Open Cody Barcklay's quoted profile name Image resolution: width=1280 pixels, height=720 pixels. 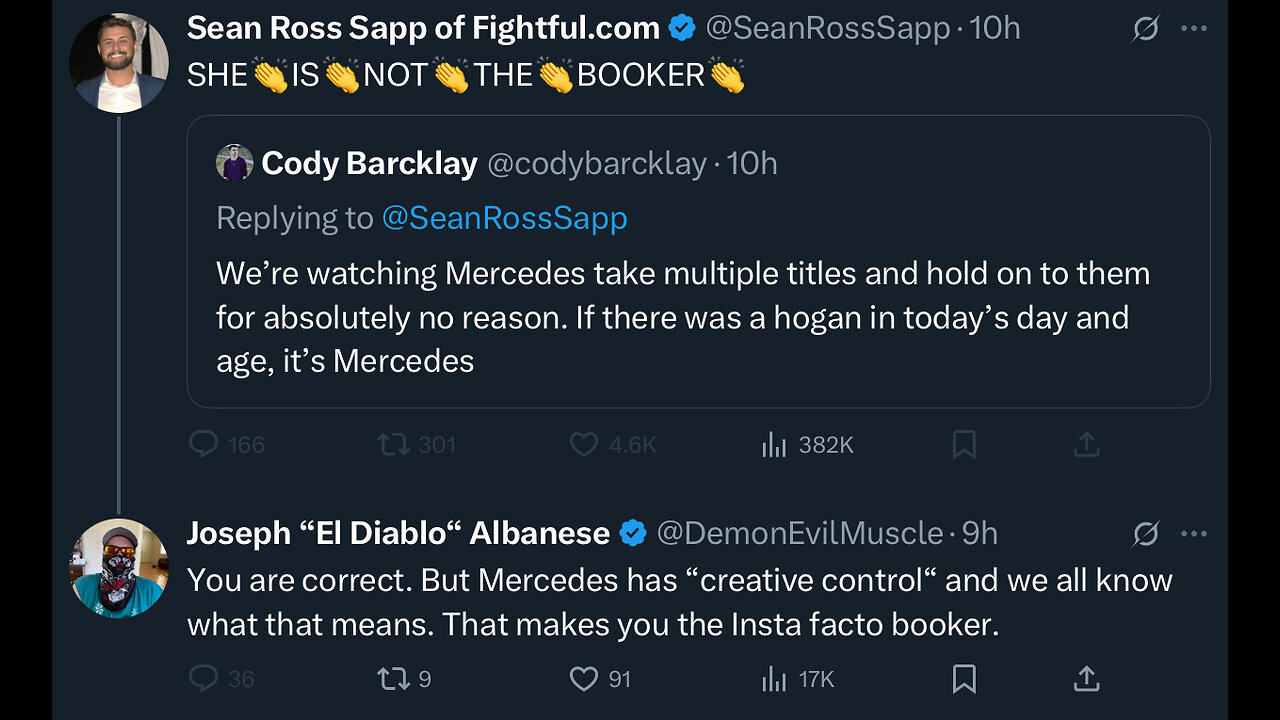(369, 163)
